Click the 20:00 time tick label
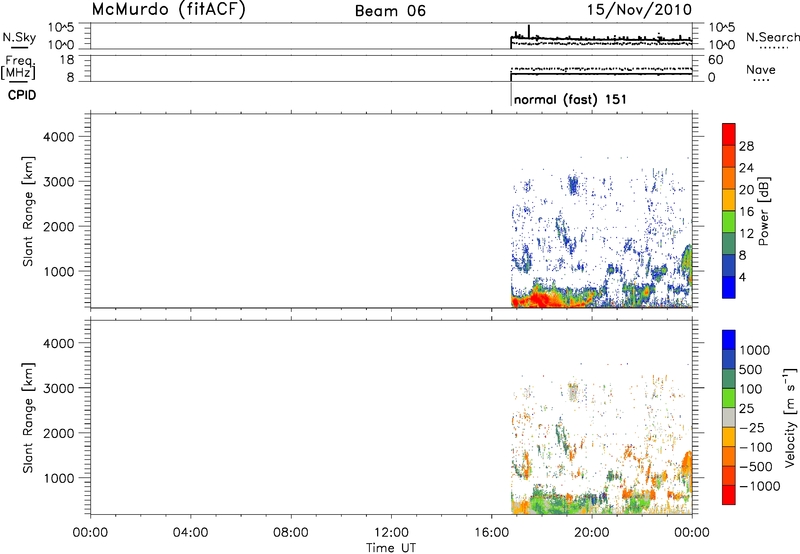The height and width of the screenshot is (554, 800). pyautogui.click(x=592, y=533)
